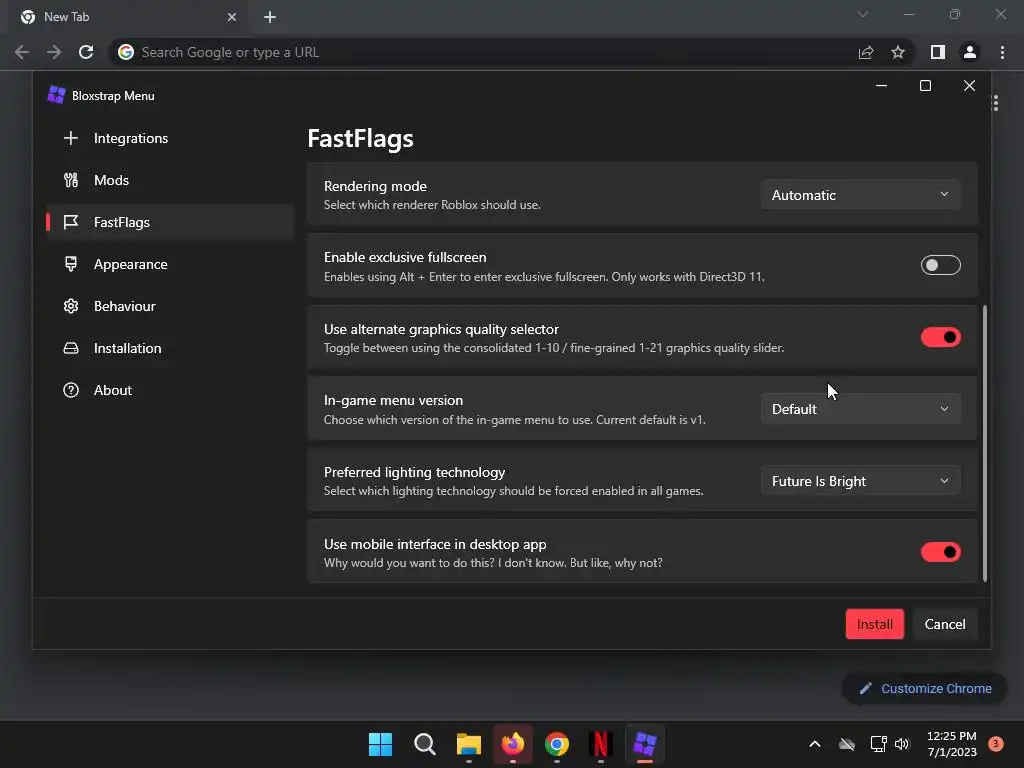Open File Explorer from taskbar

click(x=468, y=744)
